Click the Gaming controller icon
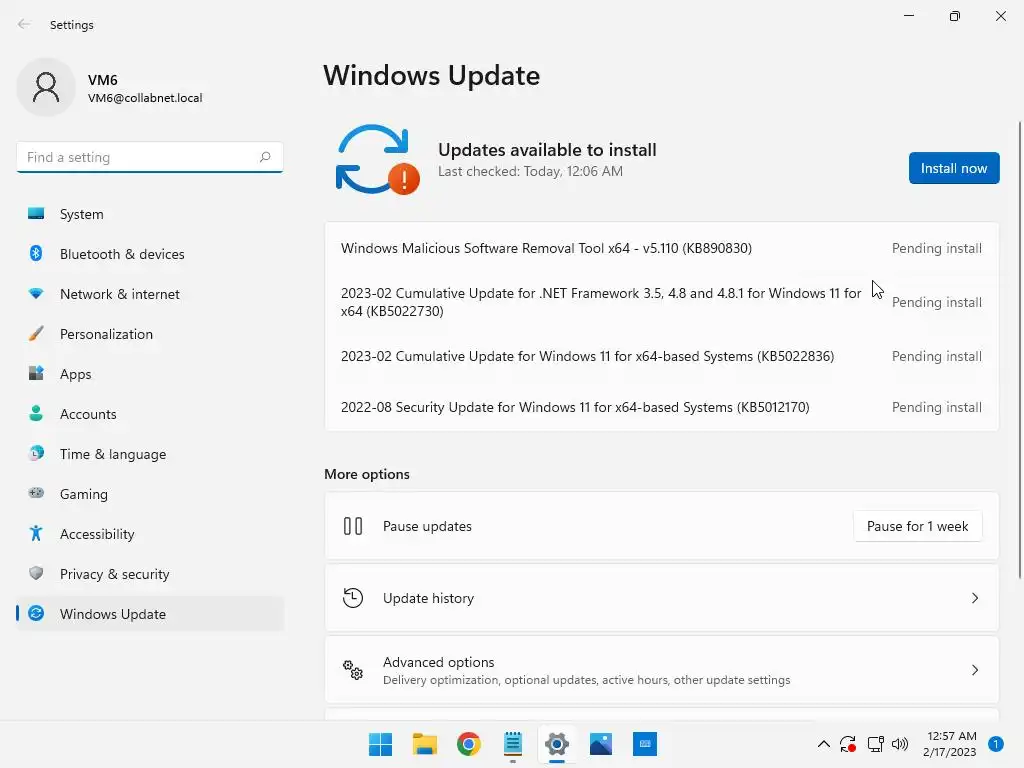 (x=36, y=493)
